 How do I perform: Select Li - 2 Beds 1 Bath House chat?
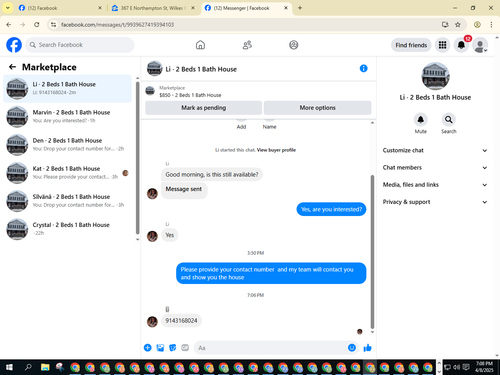coord(68,88)
